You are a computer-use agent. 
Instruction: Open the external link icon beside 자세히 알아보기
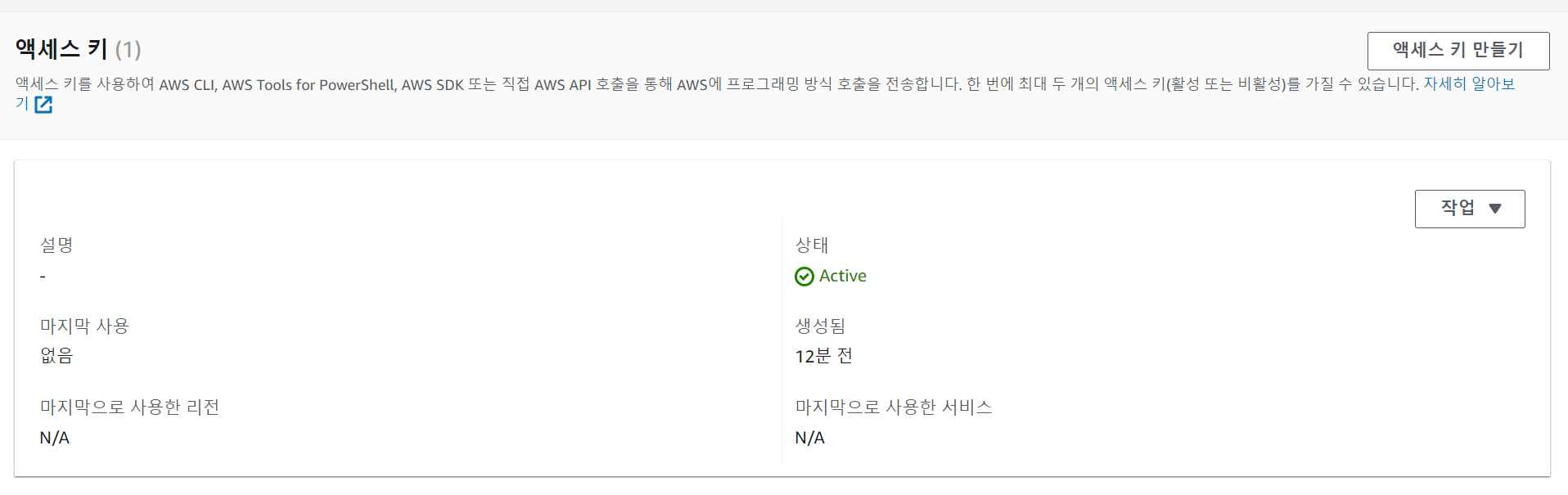coord(44,105)
